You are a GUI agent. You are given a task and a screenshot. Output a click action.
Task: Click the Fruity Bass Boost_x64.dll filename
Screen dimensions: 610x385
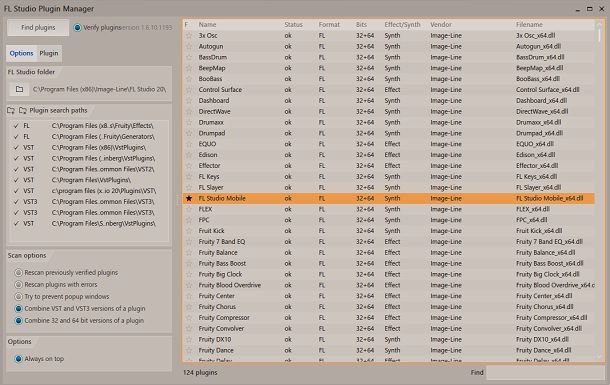click(x=549, y=264)
